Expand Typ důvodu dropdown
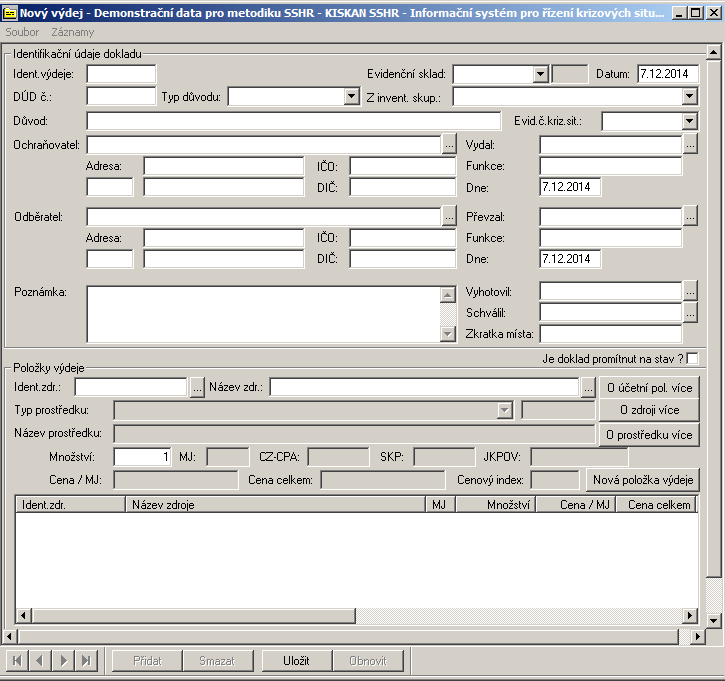The width and height of the screenshot is (725, 681). [351, 97]
